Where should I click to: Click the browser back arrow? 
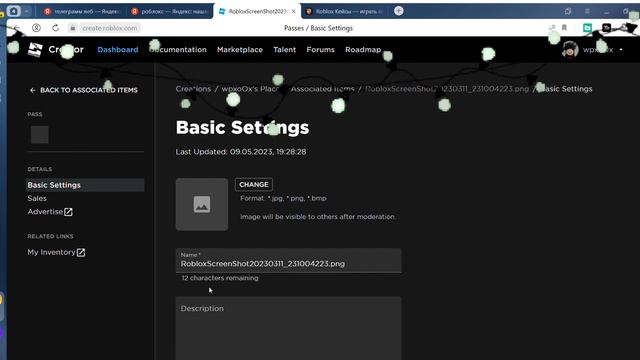click(16, 28)
